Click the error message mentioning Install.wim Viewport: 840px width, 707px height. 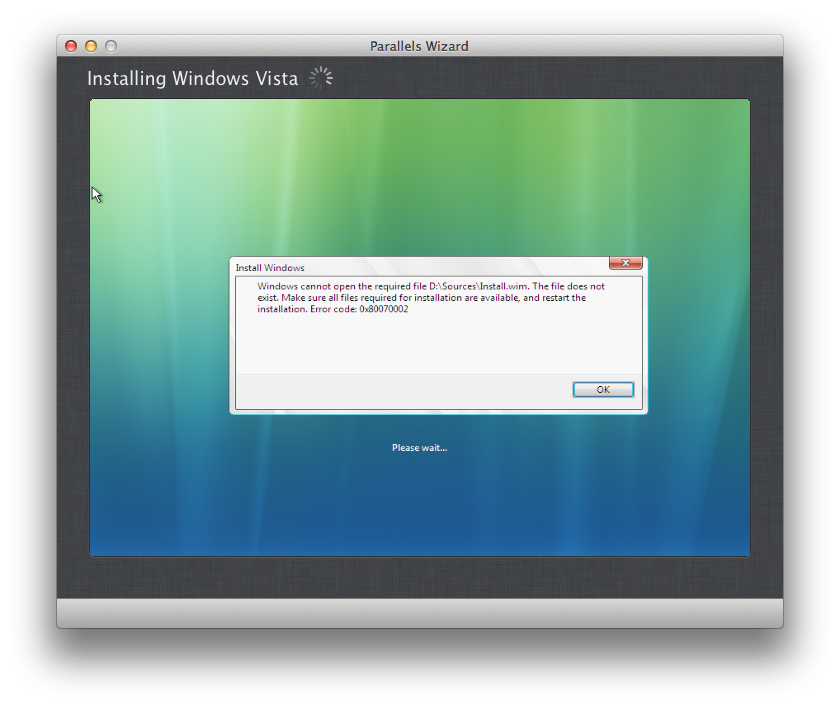431,297
